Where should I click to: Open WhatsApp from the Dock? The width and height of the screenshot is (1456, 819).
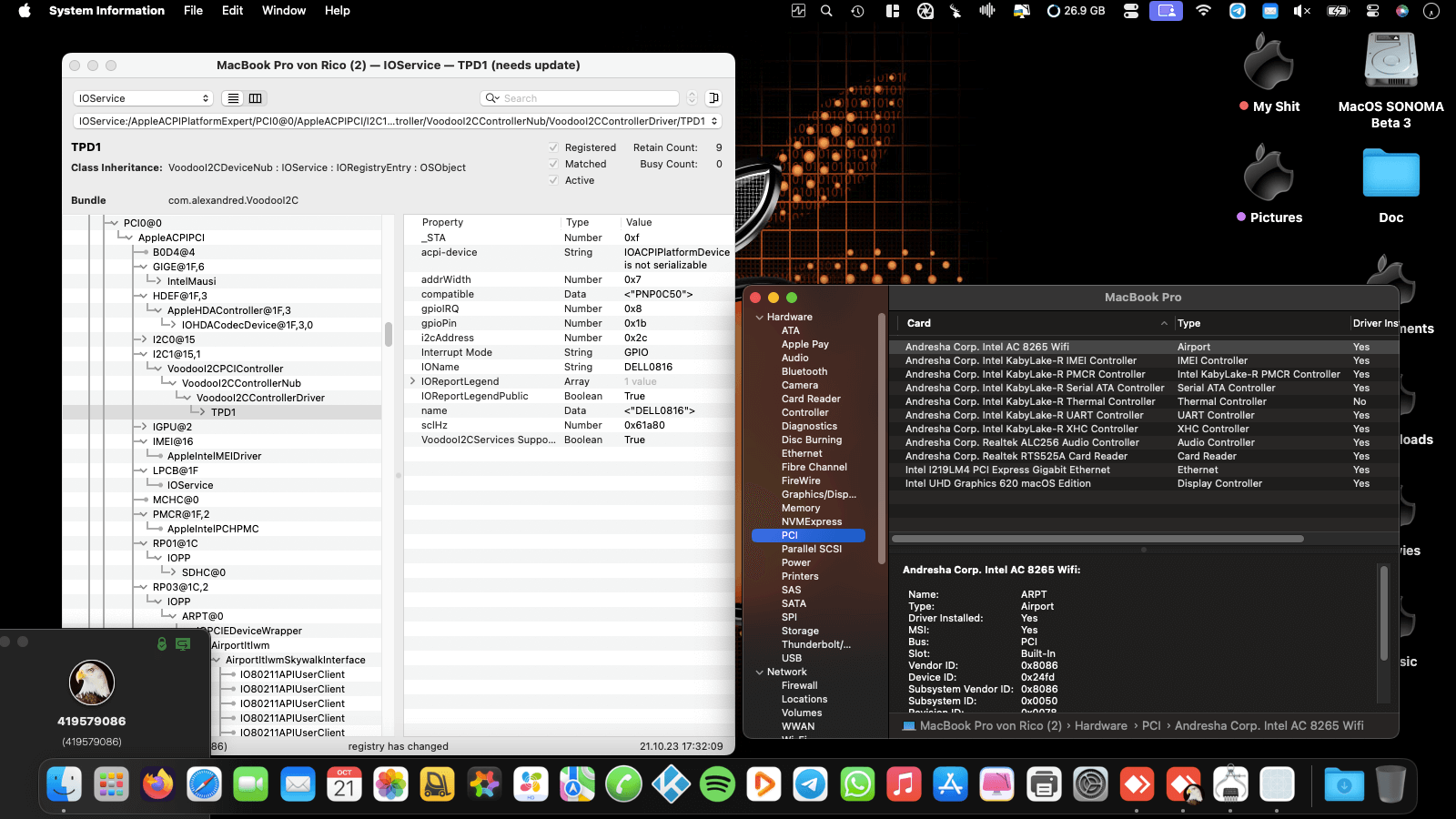857,784
